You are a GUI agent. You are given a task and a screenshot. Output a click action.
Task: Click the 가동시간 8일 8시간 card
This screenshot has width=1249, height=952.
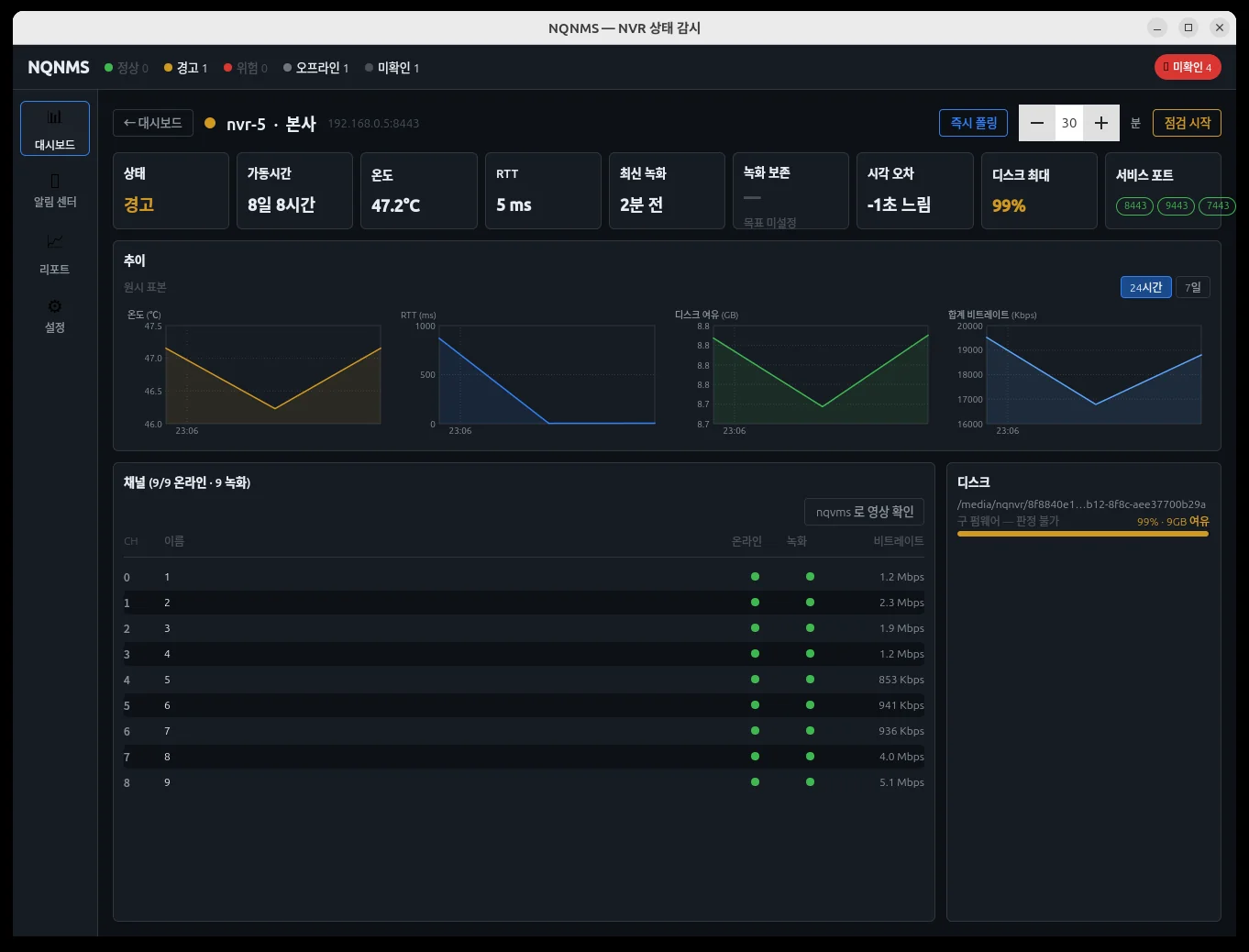[294, 191]
